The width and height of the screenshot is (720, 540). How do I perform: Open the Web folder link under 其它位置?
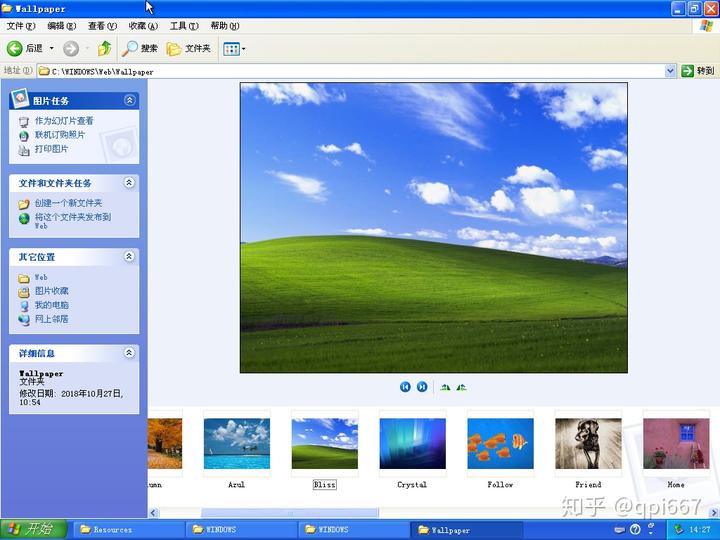41,277
